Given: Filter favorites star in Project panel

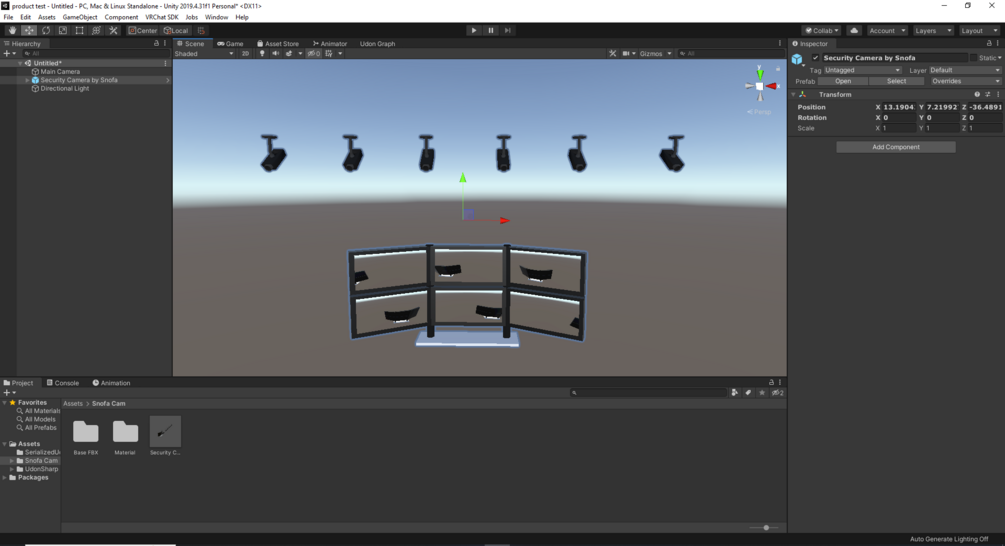Looking at the screenshot, I should coord(761,392).
